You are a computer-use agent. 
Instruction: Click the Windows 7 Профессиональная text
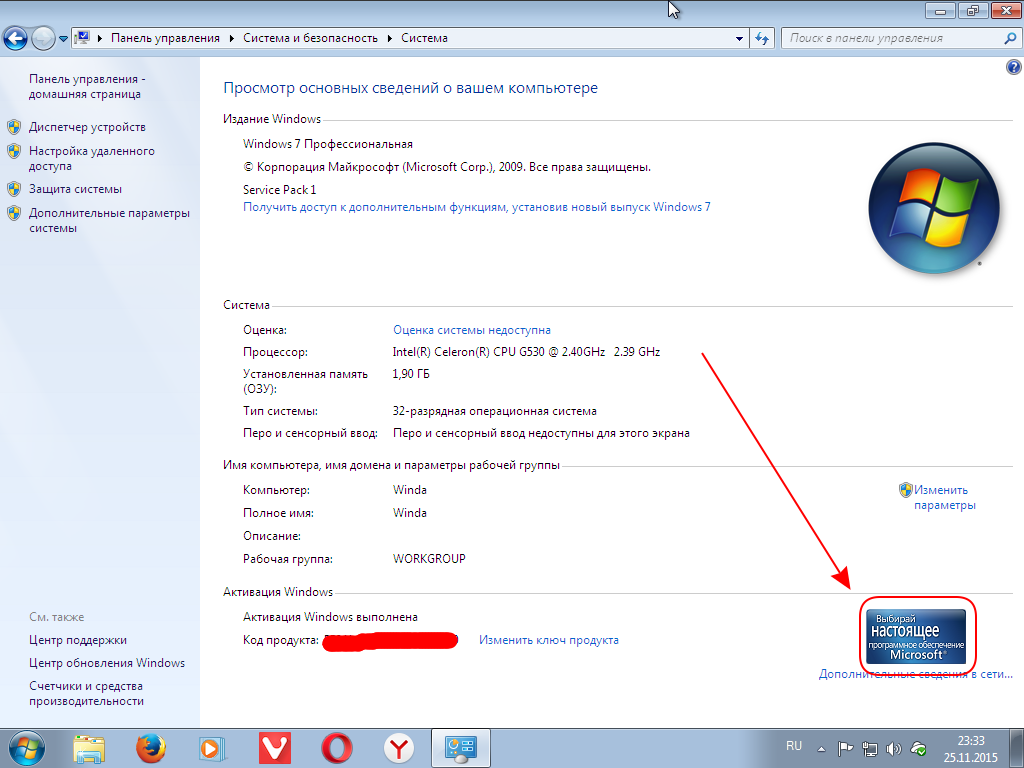click(327, 144)
